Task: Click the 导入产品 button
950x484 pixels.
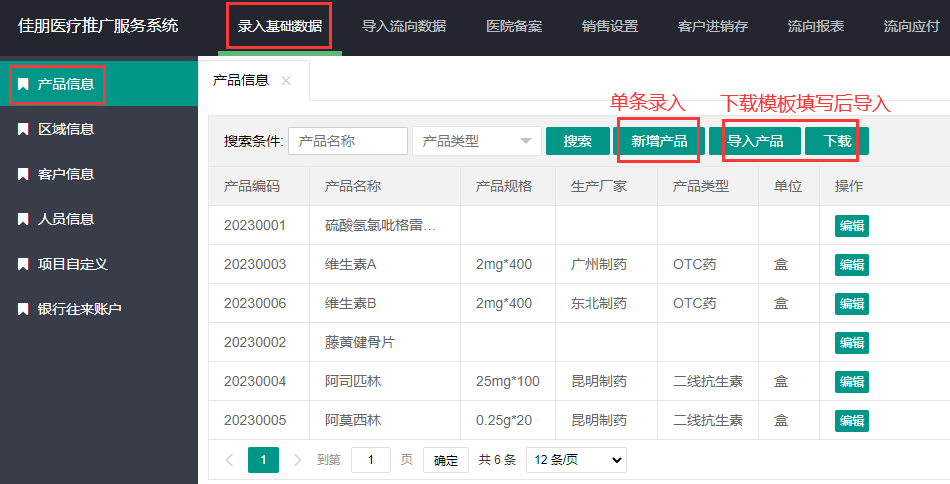Action: [x=755, y=141]
